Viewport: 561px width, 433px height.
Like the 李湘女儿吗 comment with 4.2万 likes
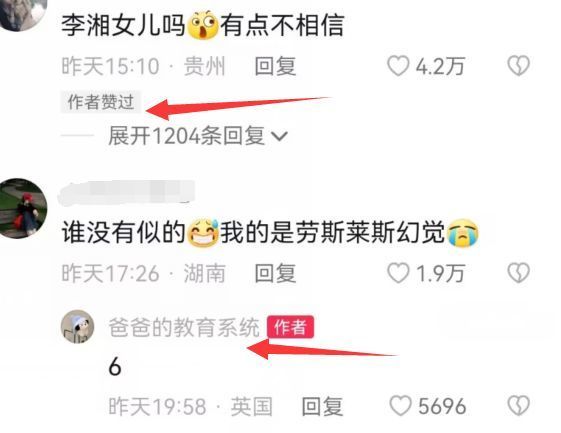[x=398, y=66]
